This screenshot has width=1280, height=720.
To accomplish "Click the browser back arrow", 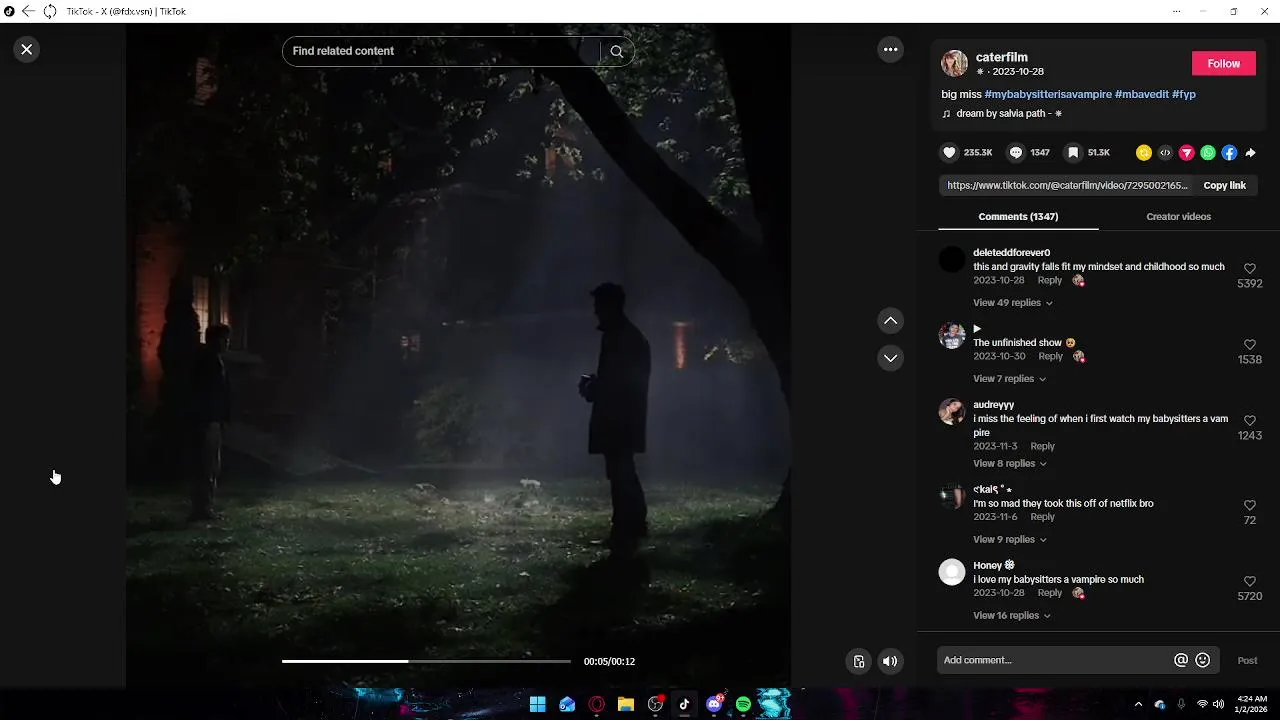I will click(28, 11).
